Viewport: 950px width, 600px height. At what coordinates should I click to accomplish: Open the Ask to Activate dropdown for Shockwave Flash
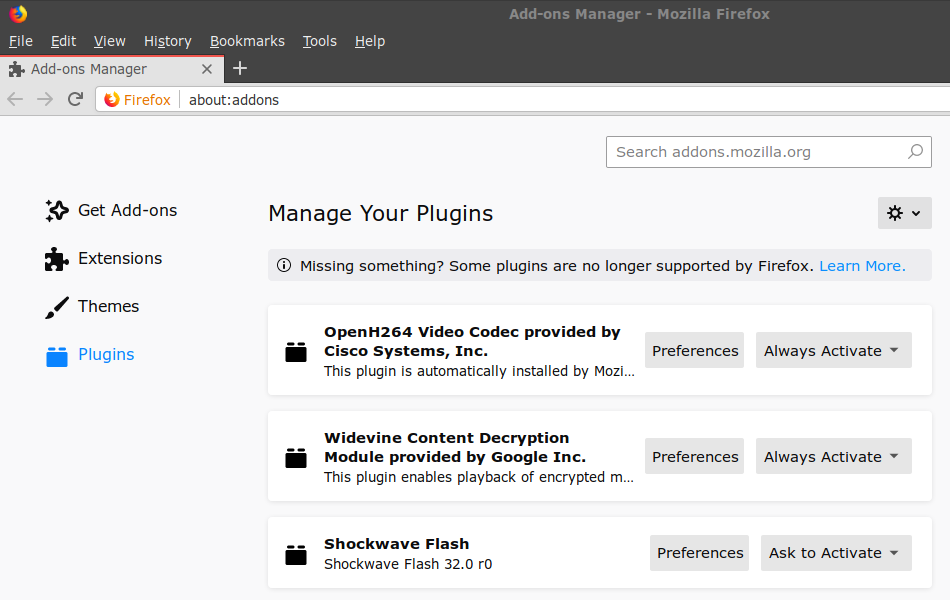click(836, 553)
